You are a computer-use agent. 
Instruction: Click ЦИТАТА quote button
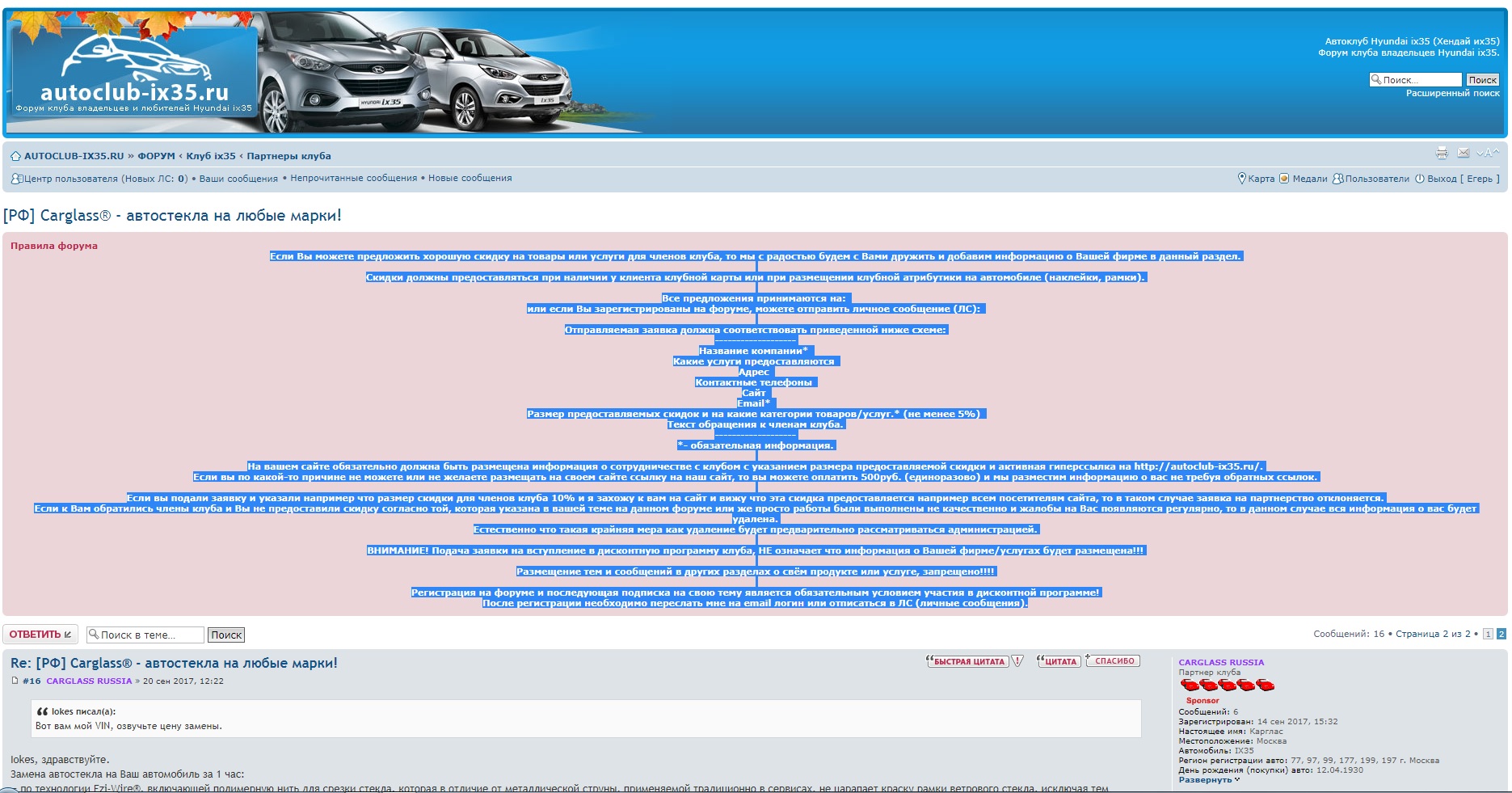tap(1059, 661)
